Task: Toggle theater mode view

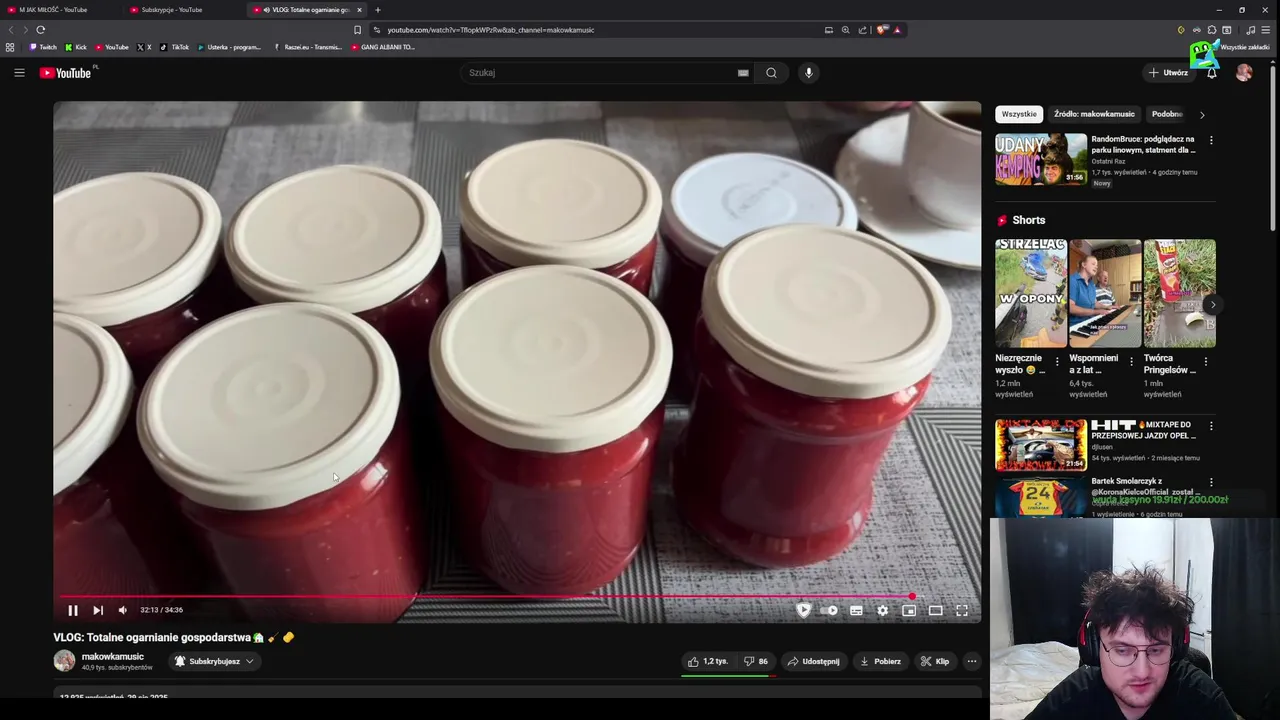Action: tap(936, 610)
